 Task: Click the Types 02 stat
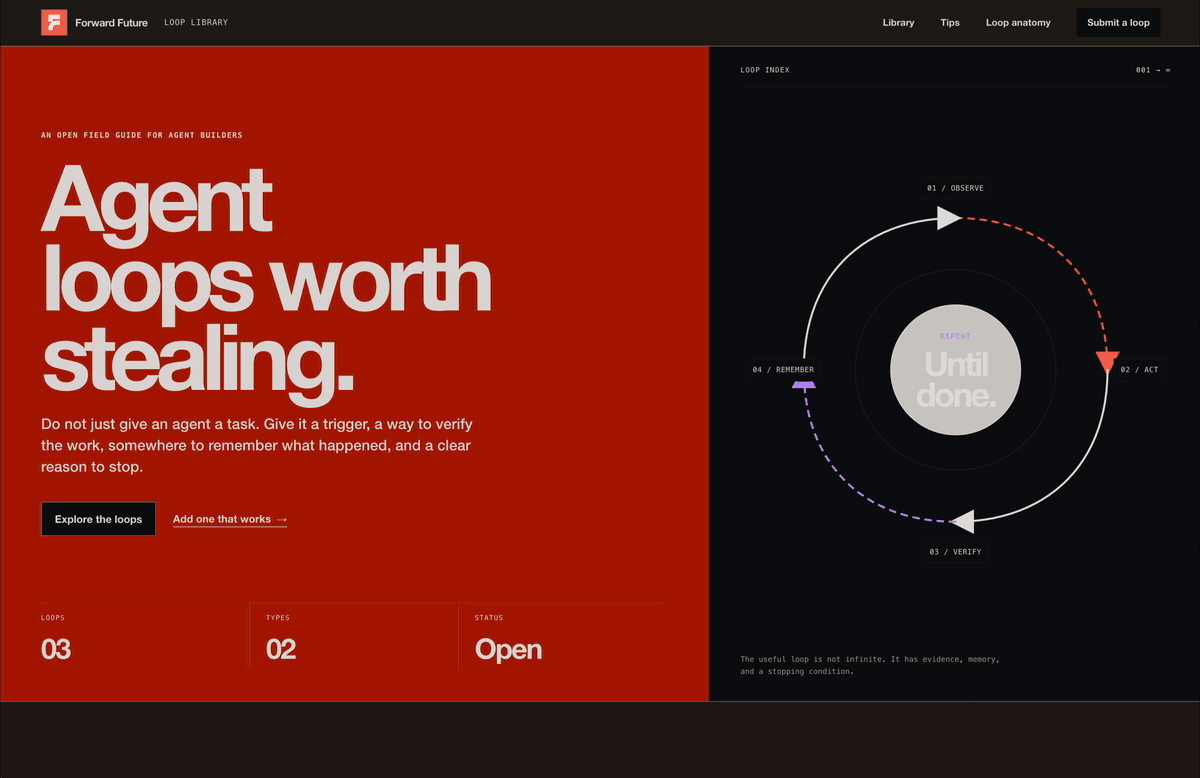coord(281,638)
